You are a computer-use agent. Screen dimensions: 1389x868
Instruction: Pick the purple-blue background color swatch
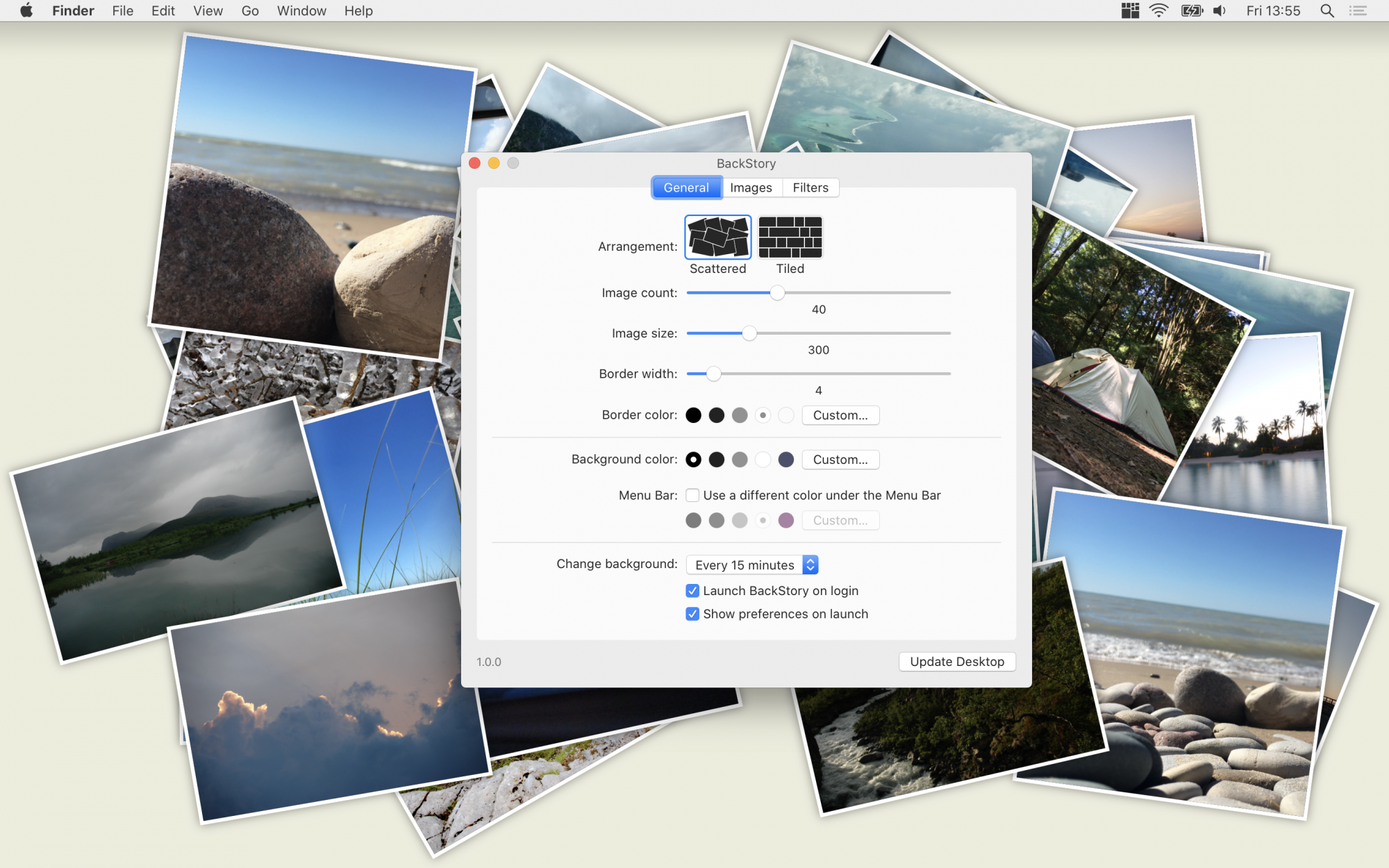pos(786,460)
